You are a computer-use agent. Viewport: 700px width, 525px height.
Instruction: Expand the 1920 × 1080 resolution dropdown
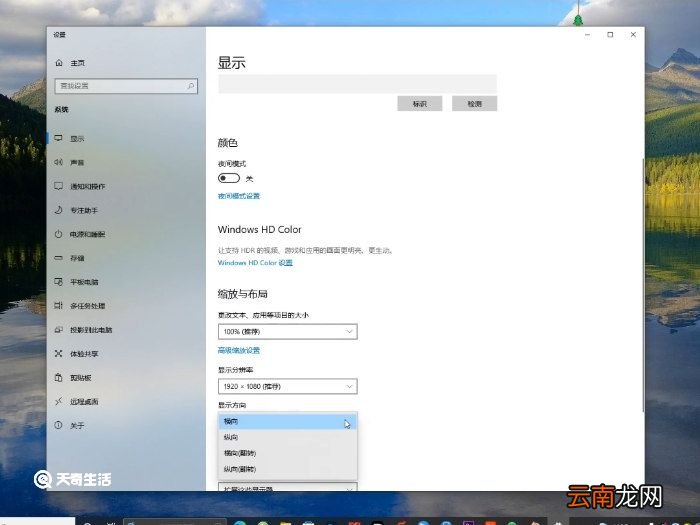(288, 387)
